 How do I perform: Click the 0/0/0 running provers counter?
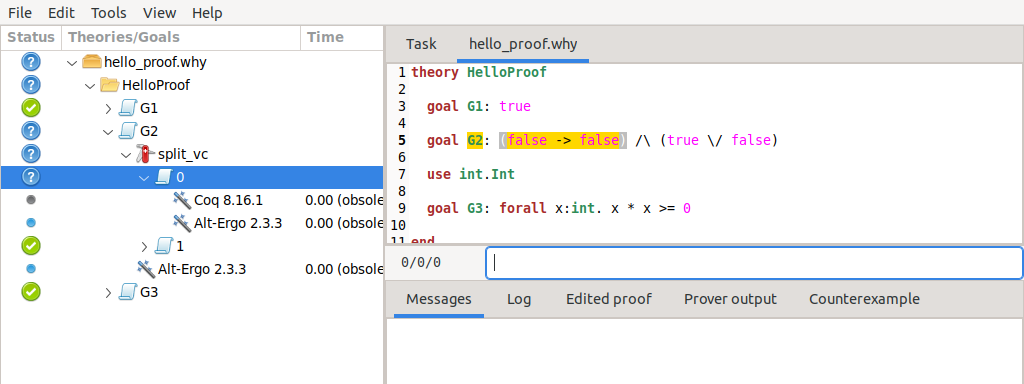click(x=421, y=263)
